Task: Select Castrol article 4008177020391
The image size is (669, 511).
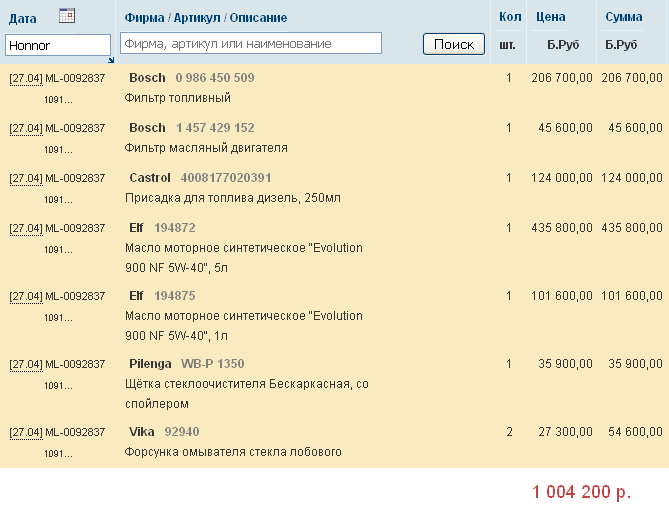Action: point(226,178)
